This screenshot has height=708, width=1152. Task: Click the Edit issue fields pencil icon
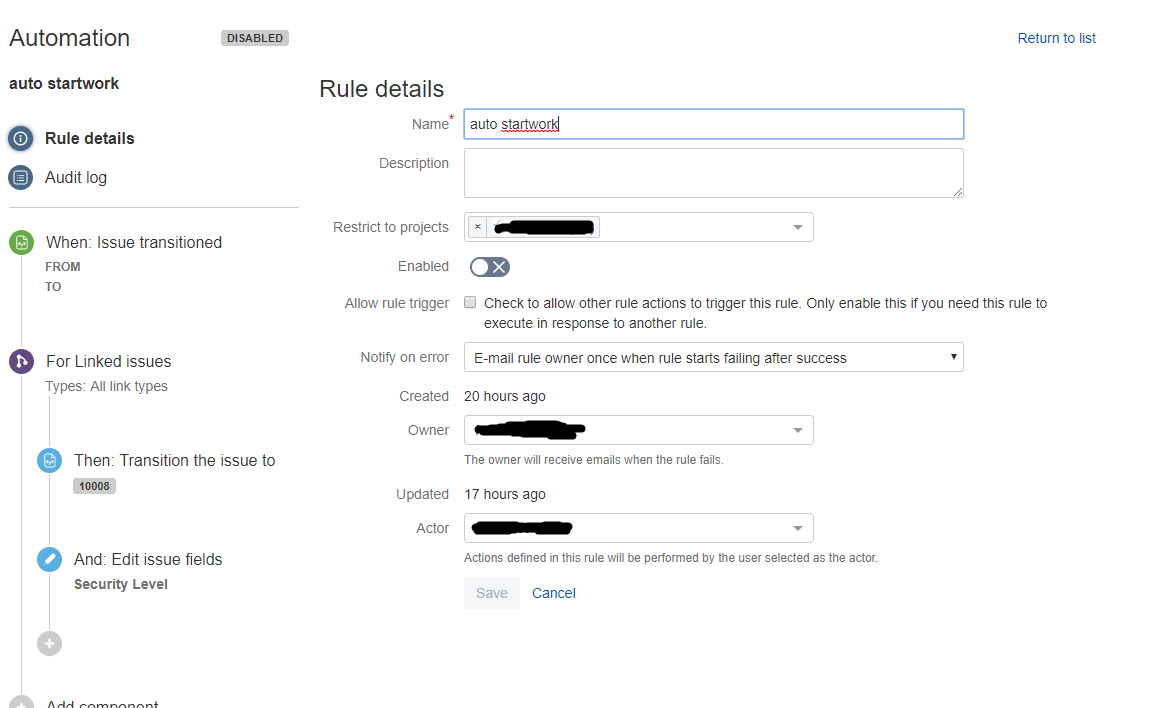(x=49, y=560)
